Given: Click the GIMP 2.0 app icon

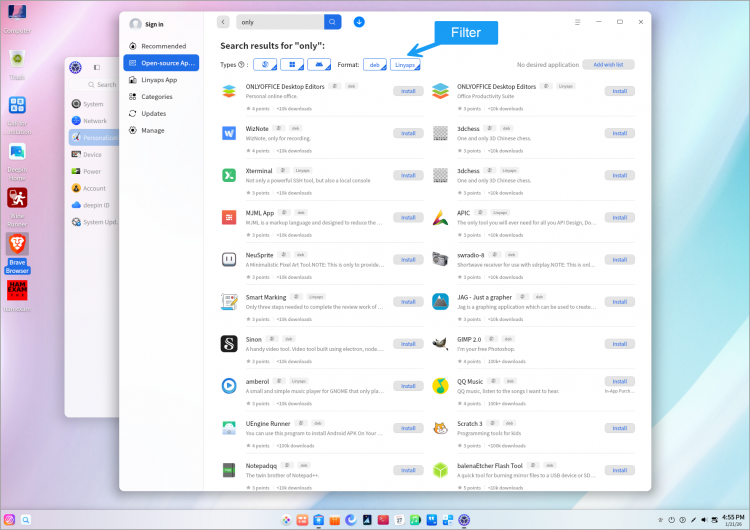Looking at the screenshot, I should point(441,343).
